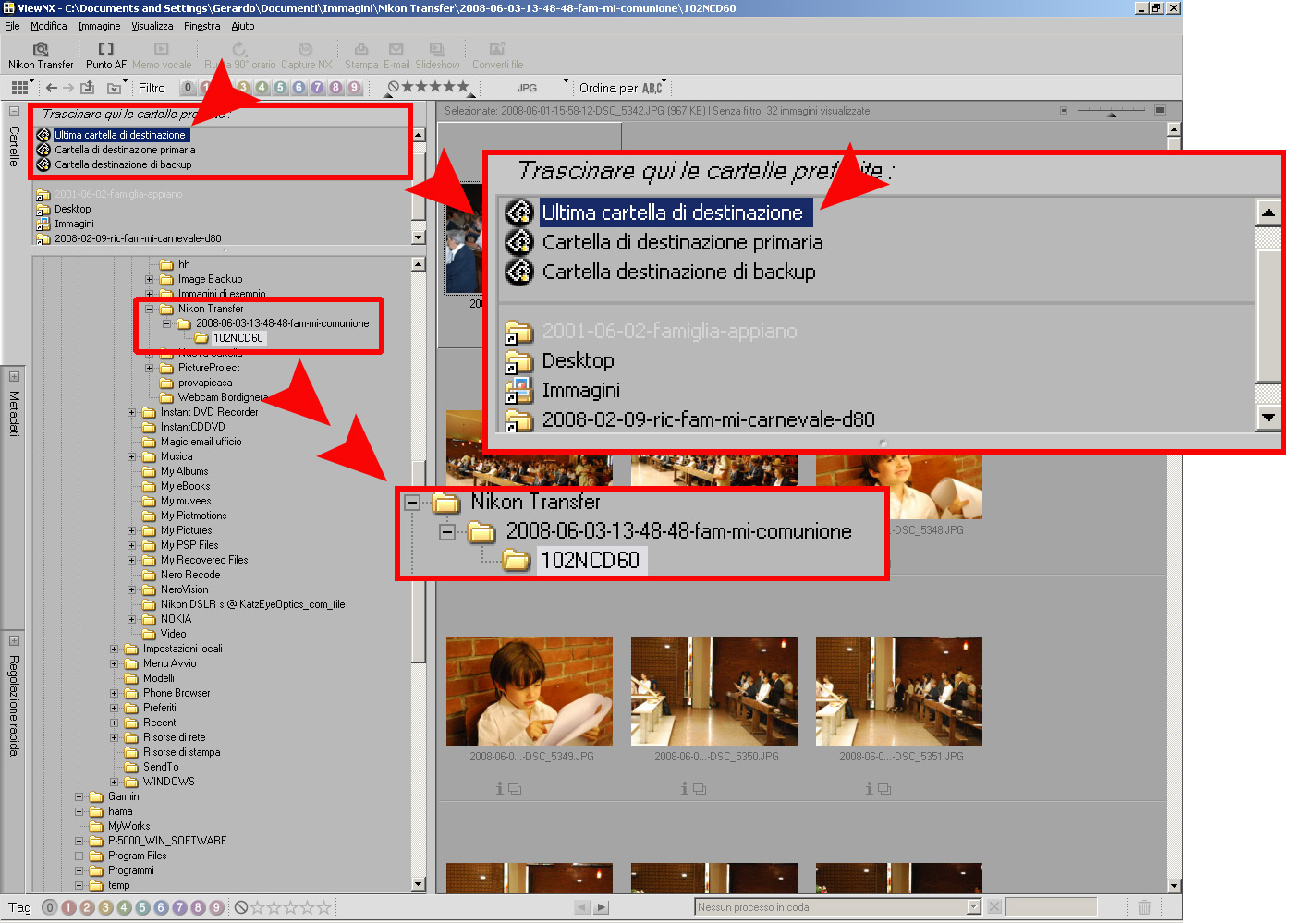Toggle filter tag 0 in Filtro bar

click(188, 88)
